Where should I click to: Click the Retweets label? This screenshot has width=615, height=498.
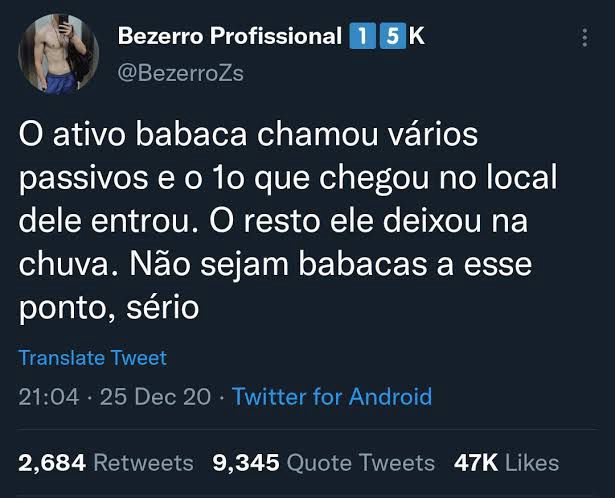pos(144,462)
